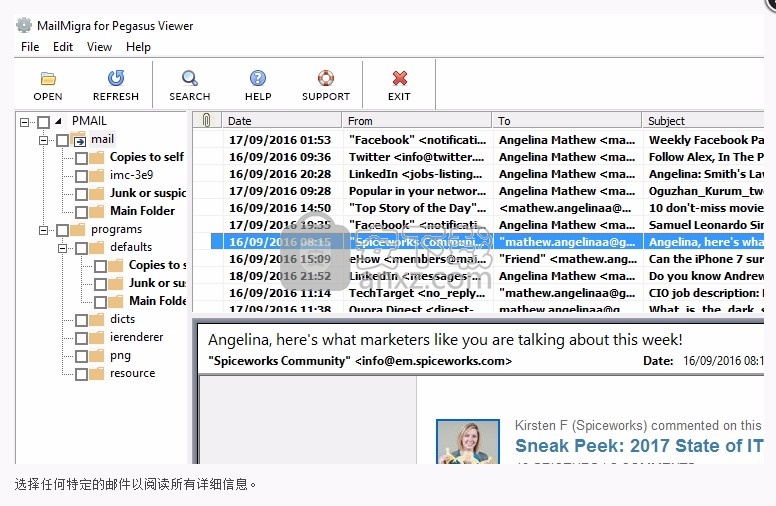Check the resource folder checkbox
776x506 pixels.
click(82, 374)
